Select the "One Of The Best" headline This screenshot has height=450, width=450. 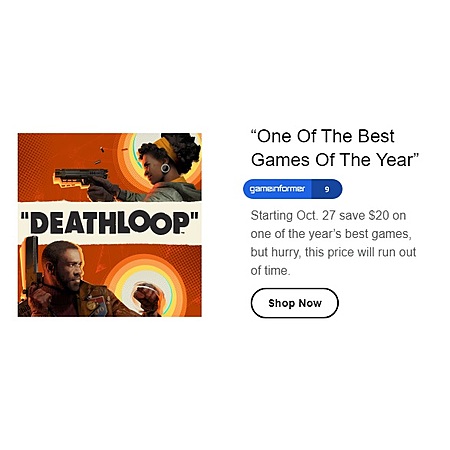coord(322,136)
